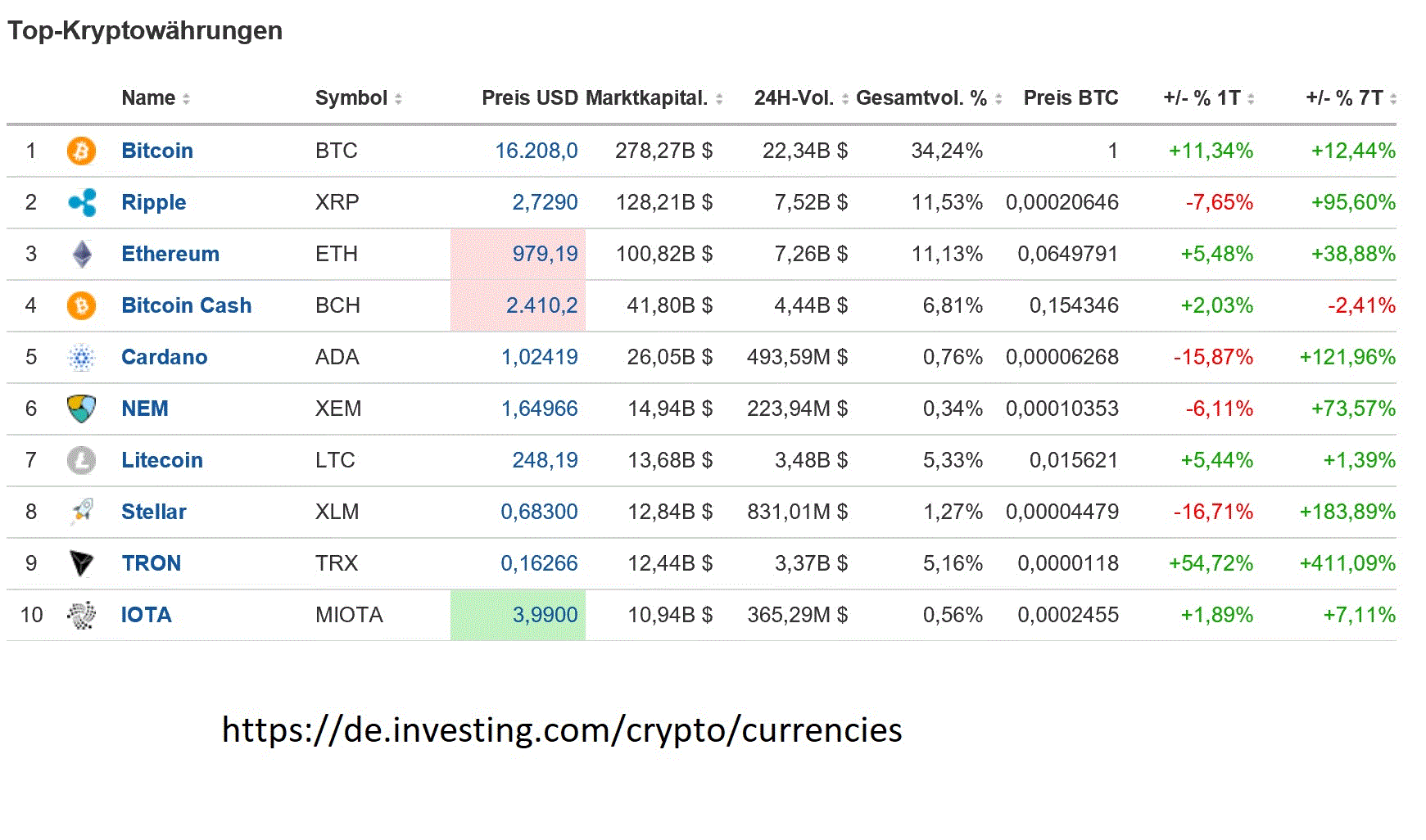
Task: Click the TRON price 0,16266 link
Action: tap(540, 563)
